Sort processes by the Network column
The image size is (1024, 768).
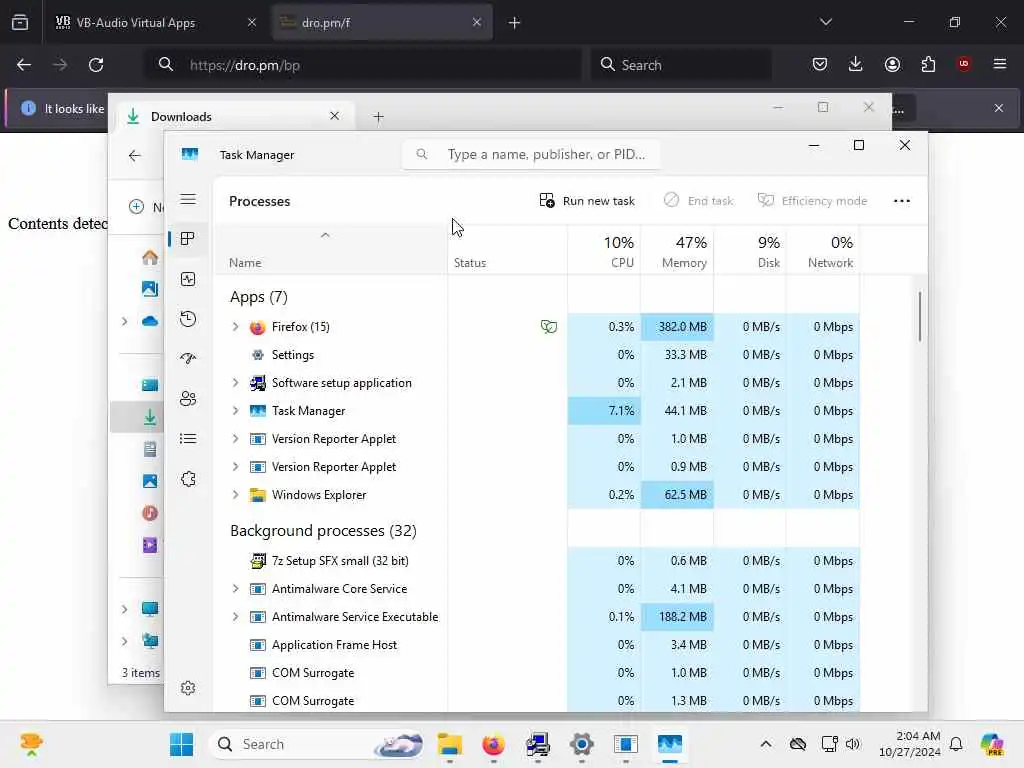pos(824,251)
